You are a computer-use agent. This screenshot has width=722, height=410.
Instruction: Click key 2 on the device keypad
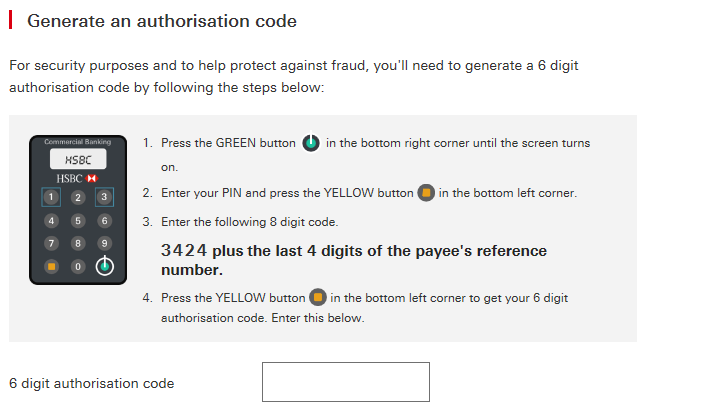pos(78,198)
